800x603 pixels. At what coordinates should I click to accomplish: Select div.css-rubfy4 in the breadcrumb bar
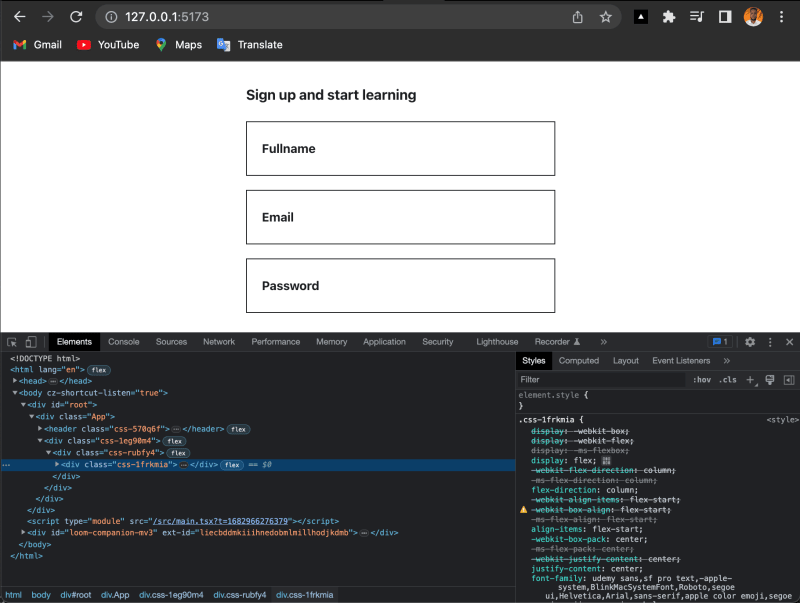(240, 595)
